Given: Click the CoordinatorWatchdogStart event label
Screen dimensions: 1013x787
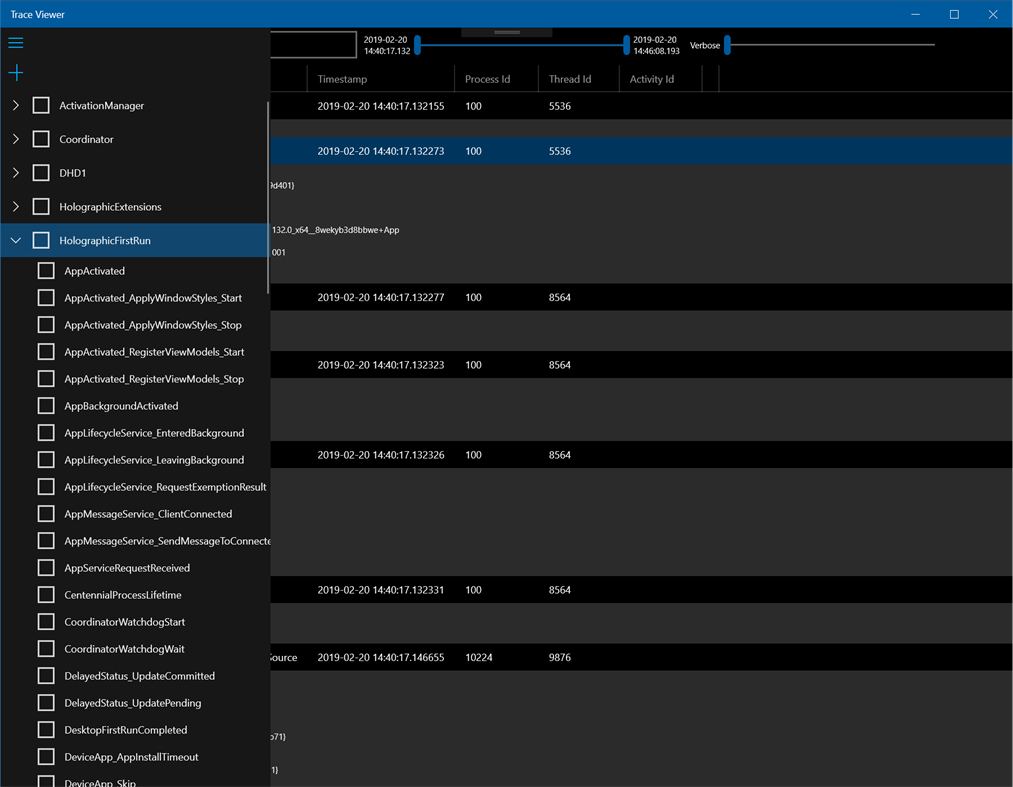Looking at the screenshot, I should click(125, 622).
